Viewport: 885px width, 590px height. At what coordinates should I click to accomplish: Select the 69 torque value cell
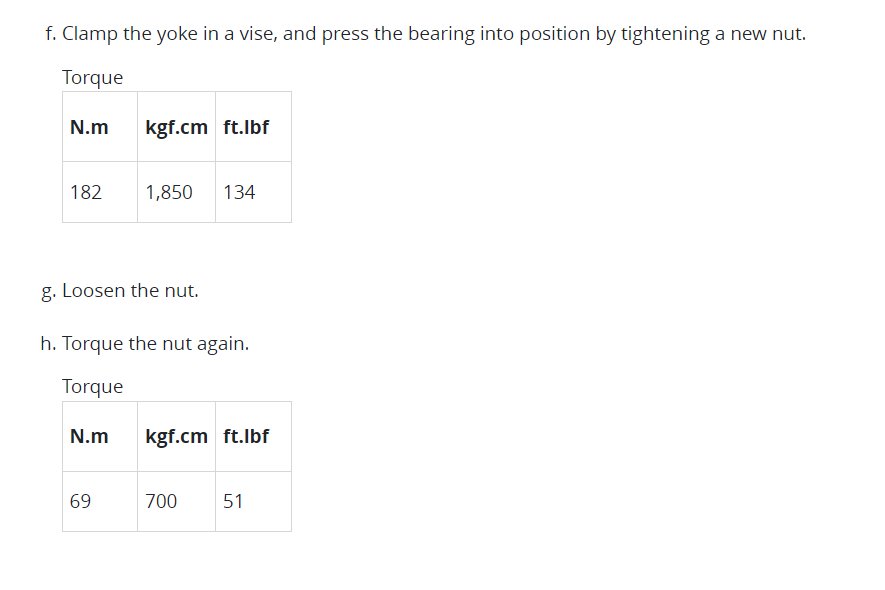point(100,501)
